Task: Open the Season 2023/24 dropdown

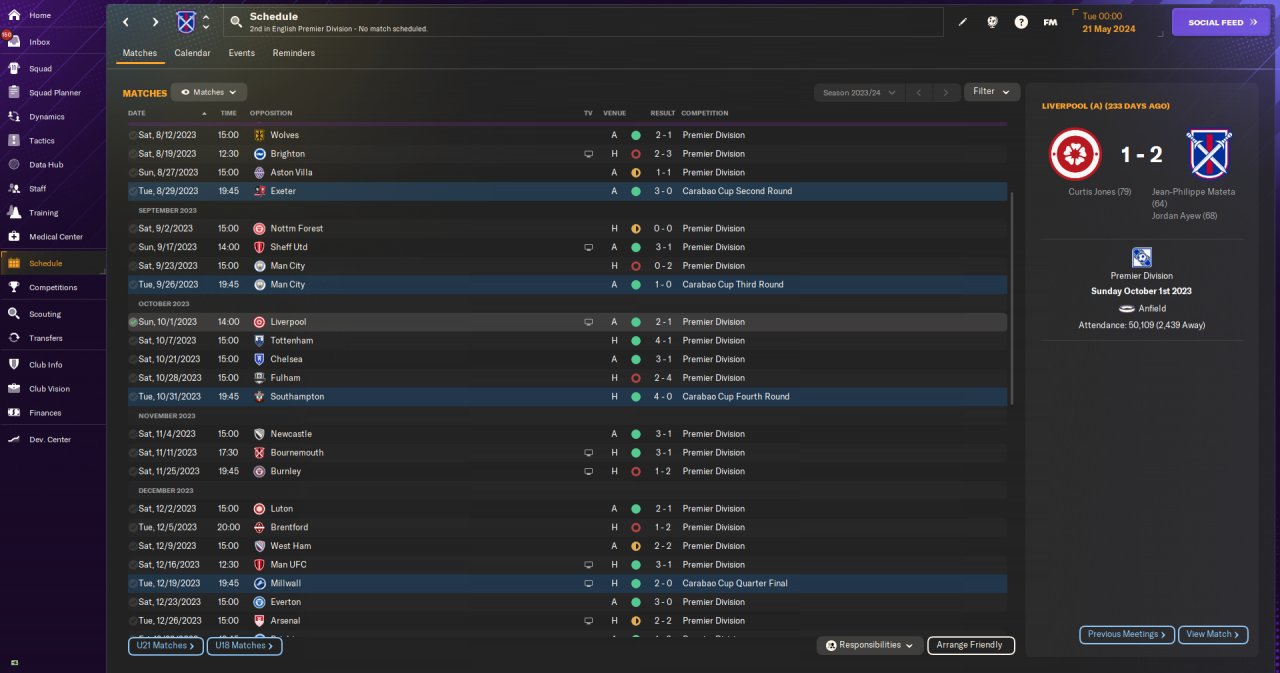Action: pyautogui.click(x=858, y=92)
